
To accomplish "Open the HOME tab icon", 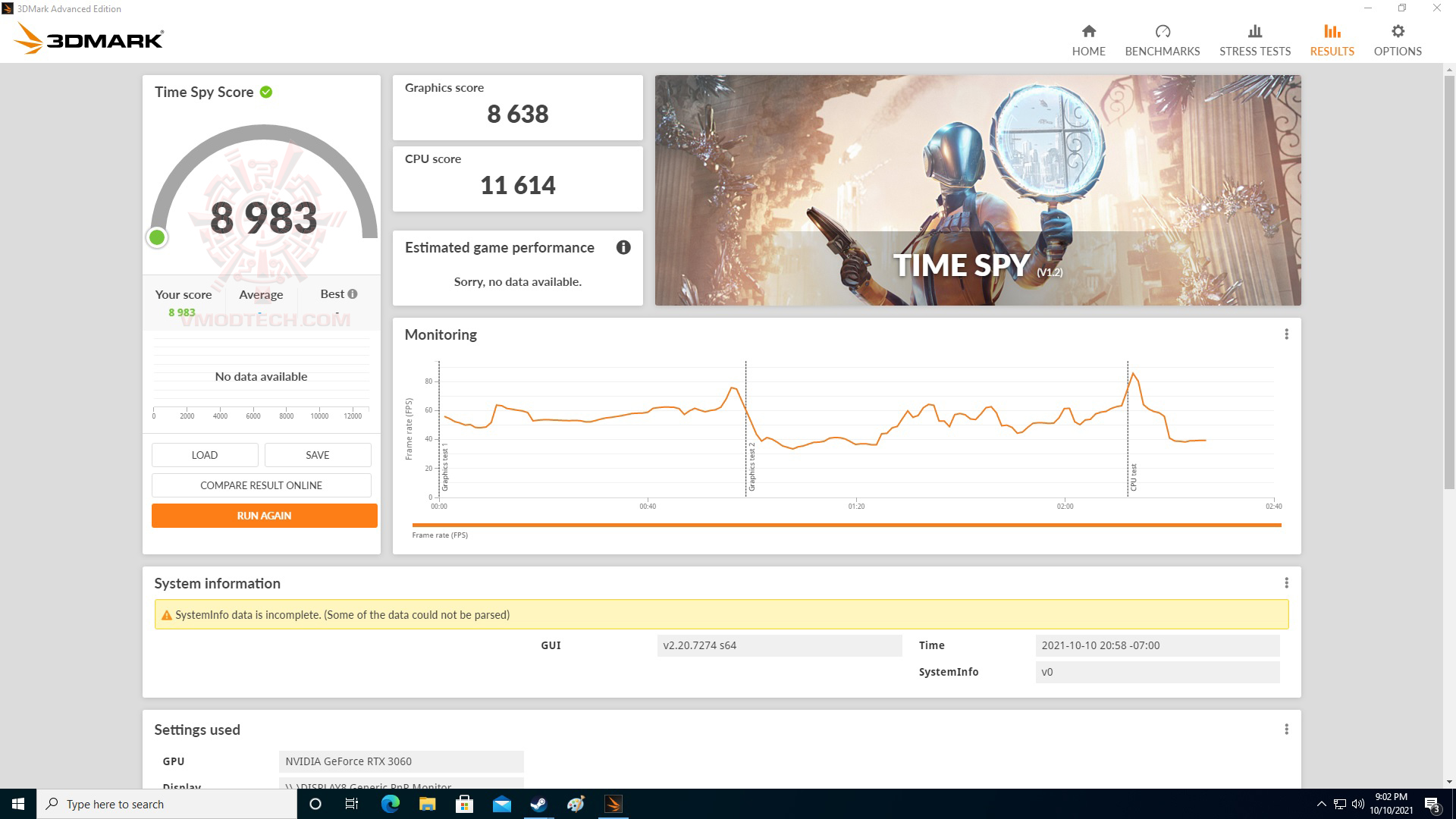I will (x=1088, y=31).
